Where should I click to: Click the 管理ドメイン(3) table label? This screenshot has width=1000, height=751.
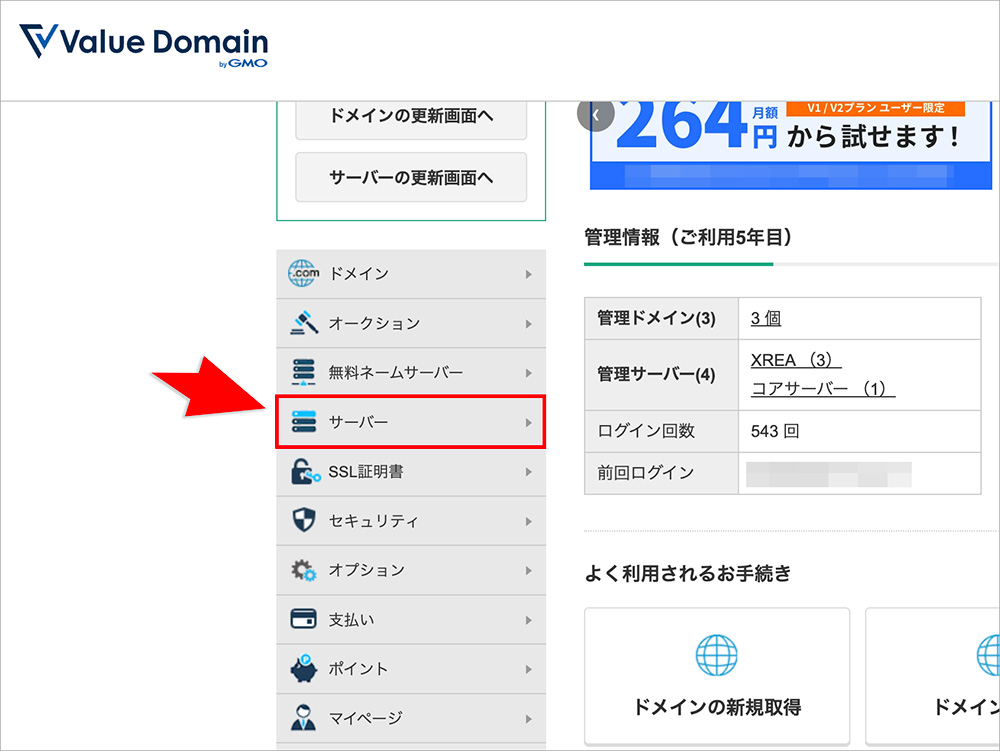(656, 318)
